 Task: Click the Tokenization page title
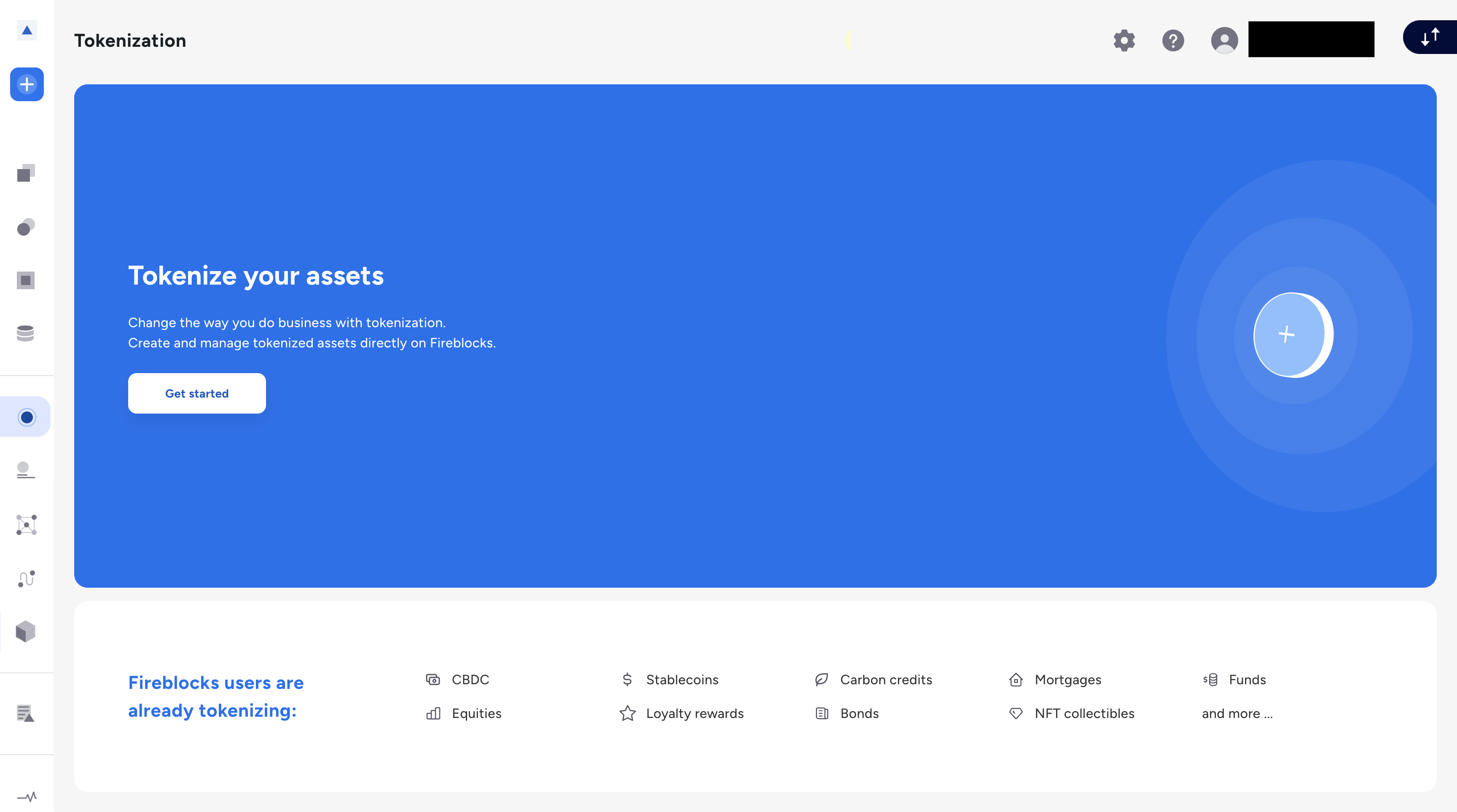tap(130, 41)
